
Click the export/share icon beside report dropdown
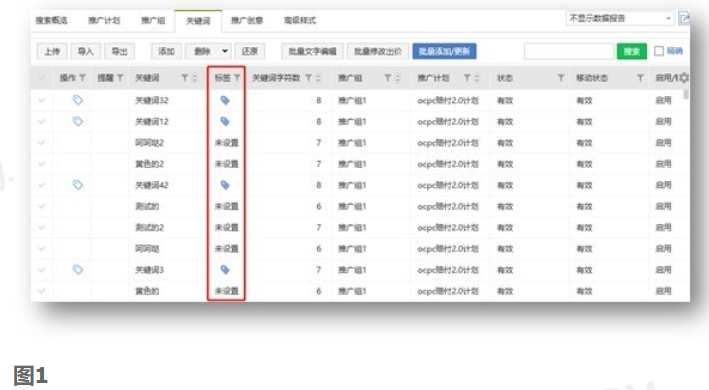click(x=685, y=19)
